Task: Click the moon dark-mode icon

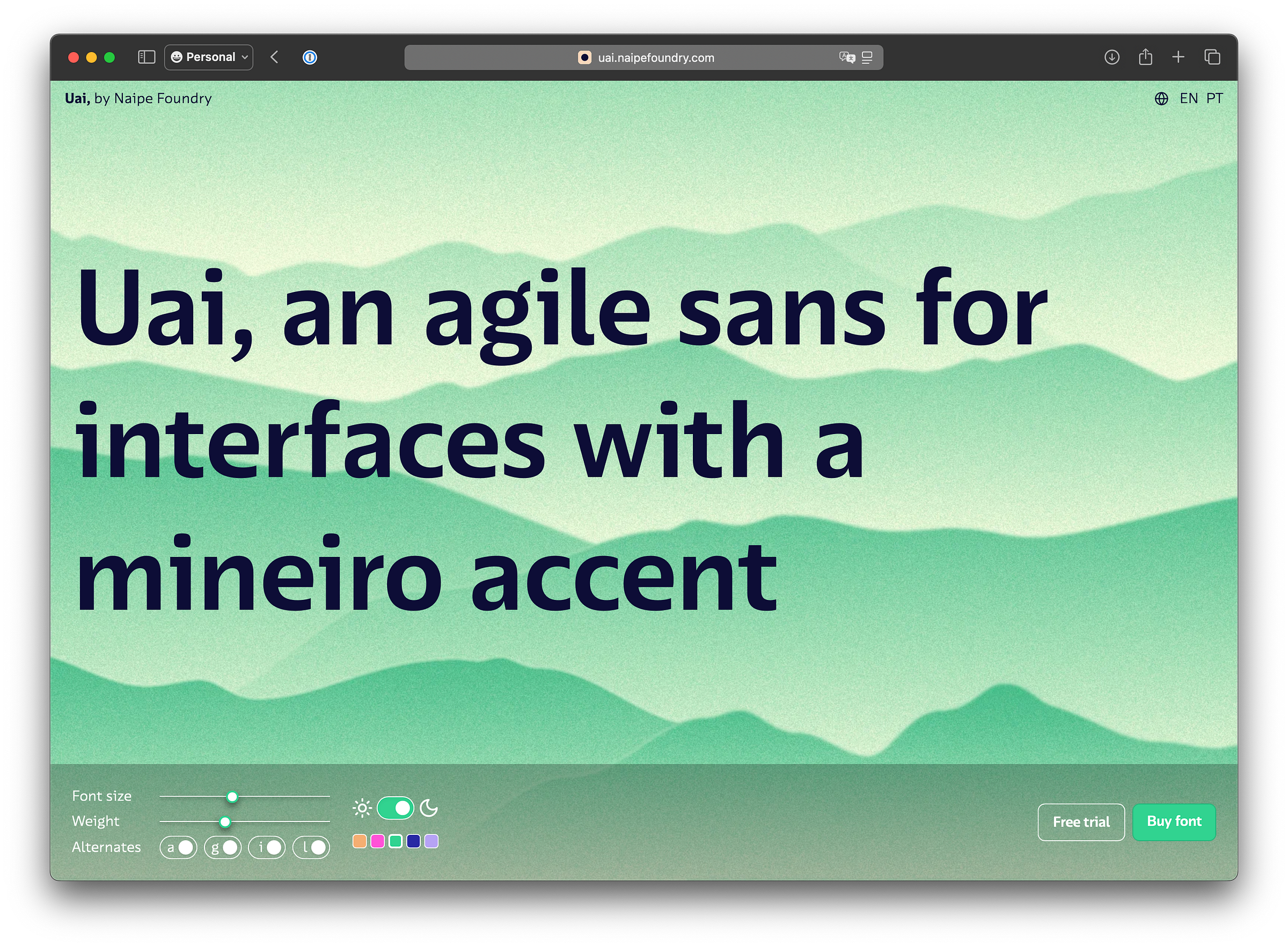Action: pyautogui.click(x=429, y=807)
